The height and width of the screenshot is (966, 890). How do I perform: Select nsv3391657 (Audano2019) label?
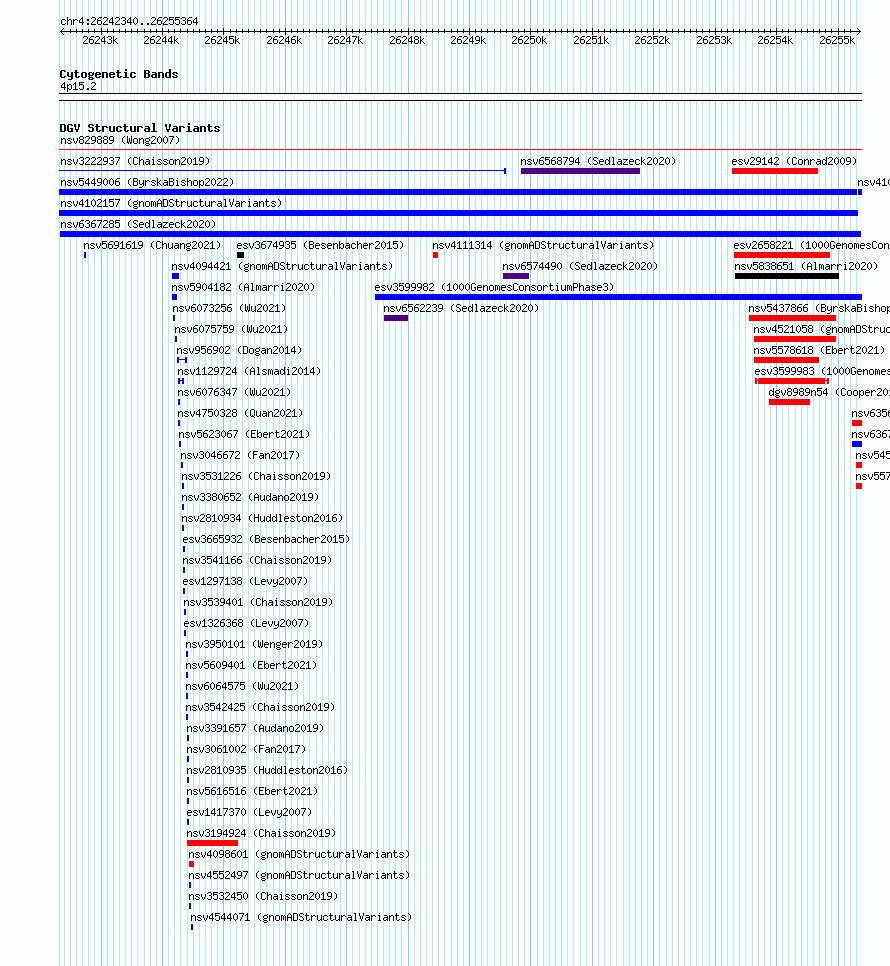click(x=256, y=728)
